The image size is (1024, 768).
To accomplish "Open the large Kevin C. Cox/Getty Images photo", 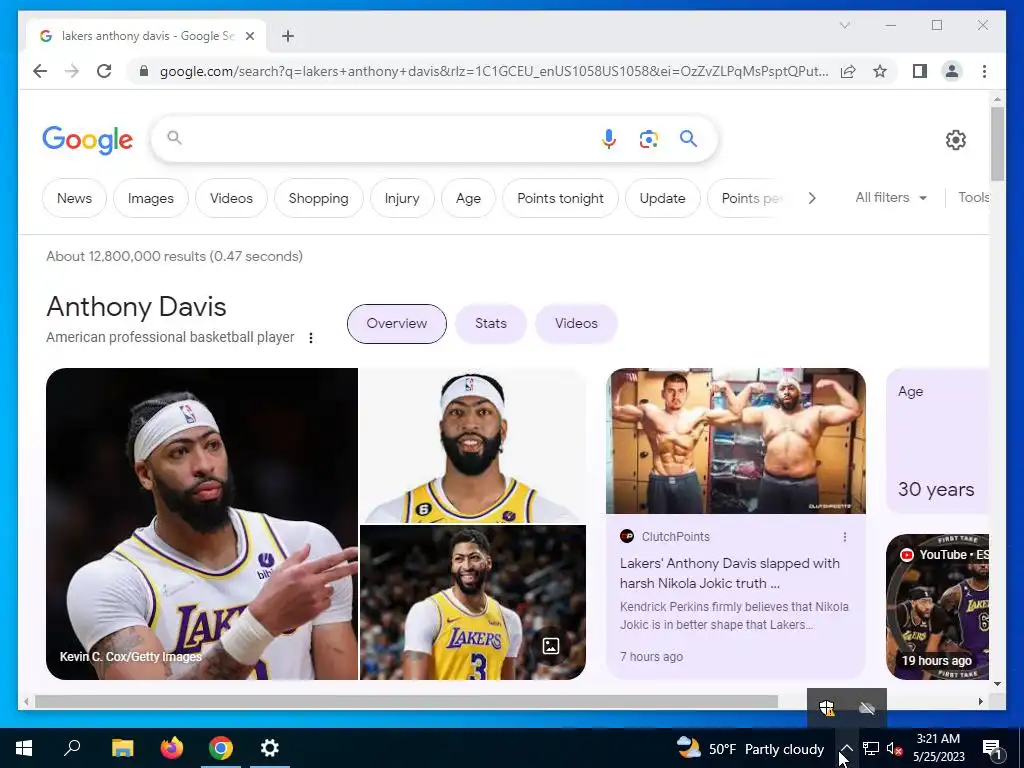I will [x=202, y=524].
